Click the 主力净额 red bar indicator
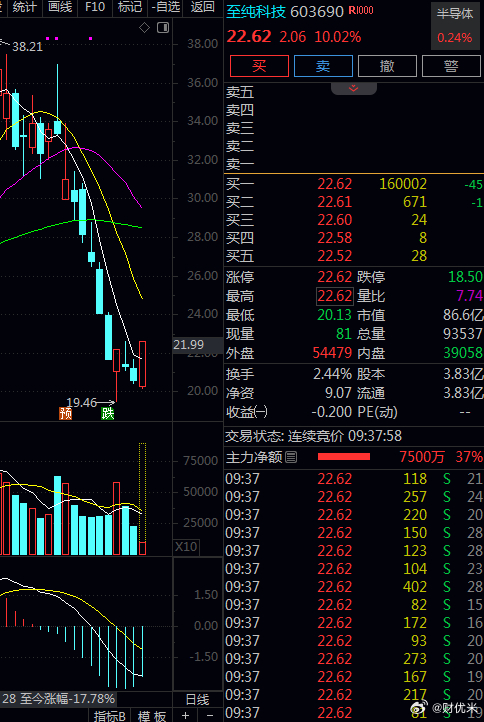This screenshot has height=722, width=484. 344,457
